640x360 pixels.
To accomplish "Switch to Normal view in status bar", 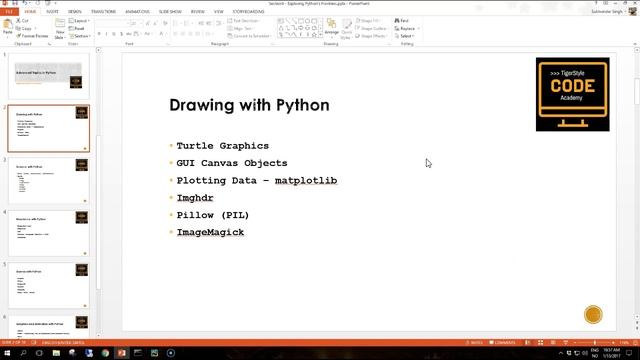I will pyautogui.click(x=528, y=342).
